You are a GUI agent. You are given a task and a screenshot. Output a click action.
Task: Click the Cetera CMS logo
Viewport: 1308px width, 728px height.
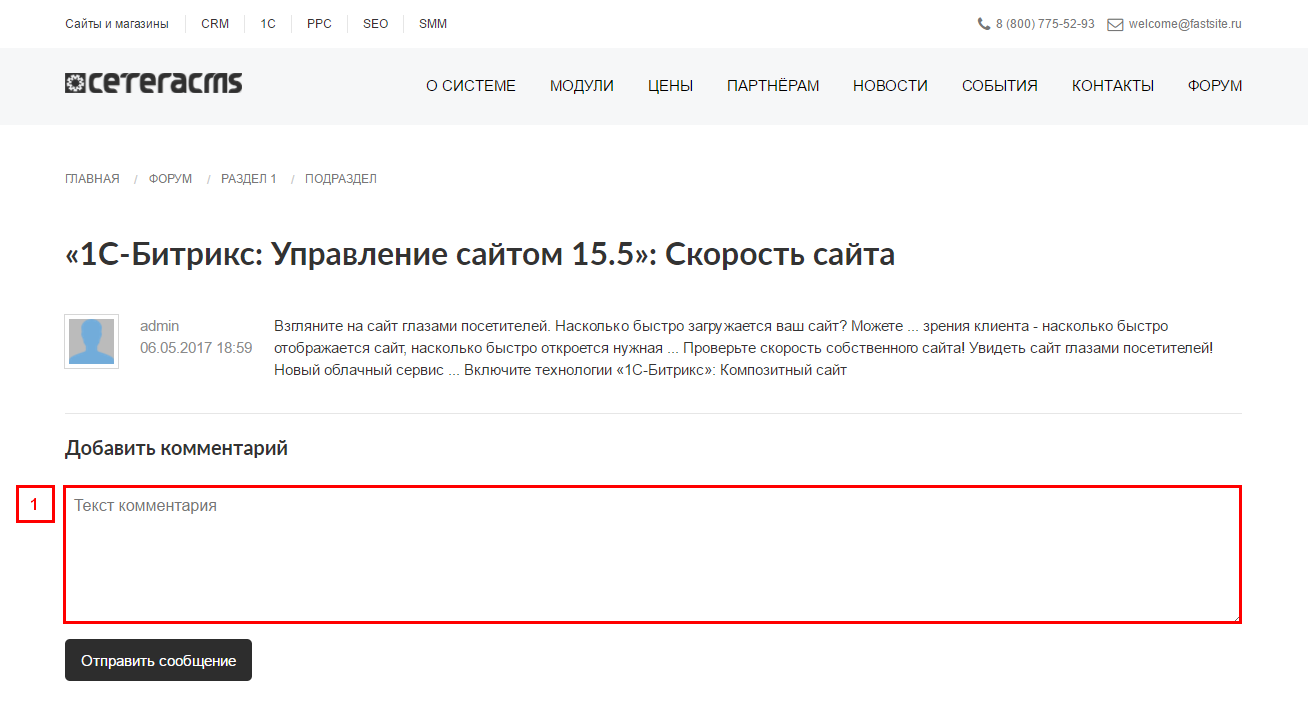tap(153, 83)
